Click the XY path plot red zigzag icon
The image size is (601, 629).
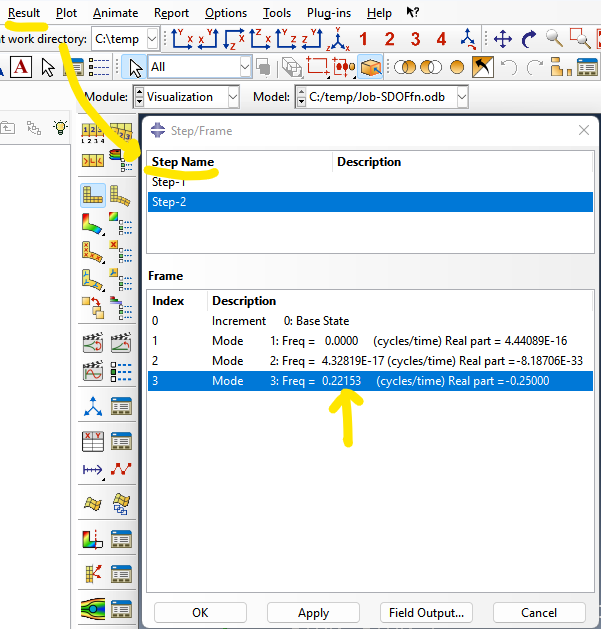click(121, 469)
